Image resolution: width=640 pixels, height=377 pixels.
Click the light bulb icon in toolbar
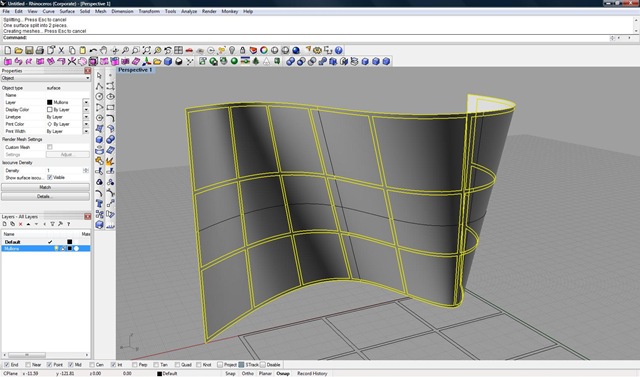tap(232, 50)
